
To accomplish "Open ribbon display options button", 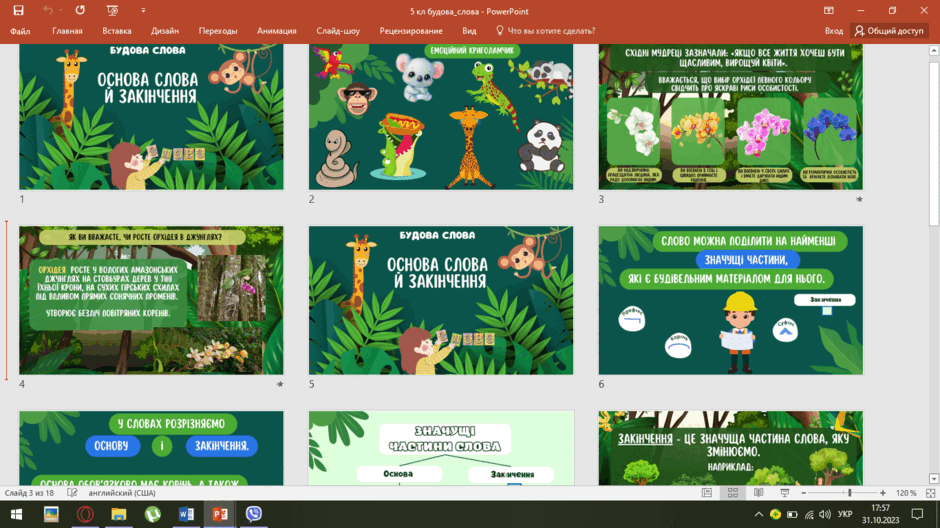I will click(828, 10).
